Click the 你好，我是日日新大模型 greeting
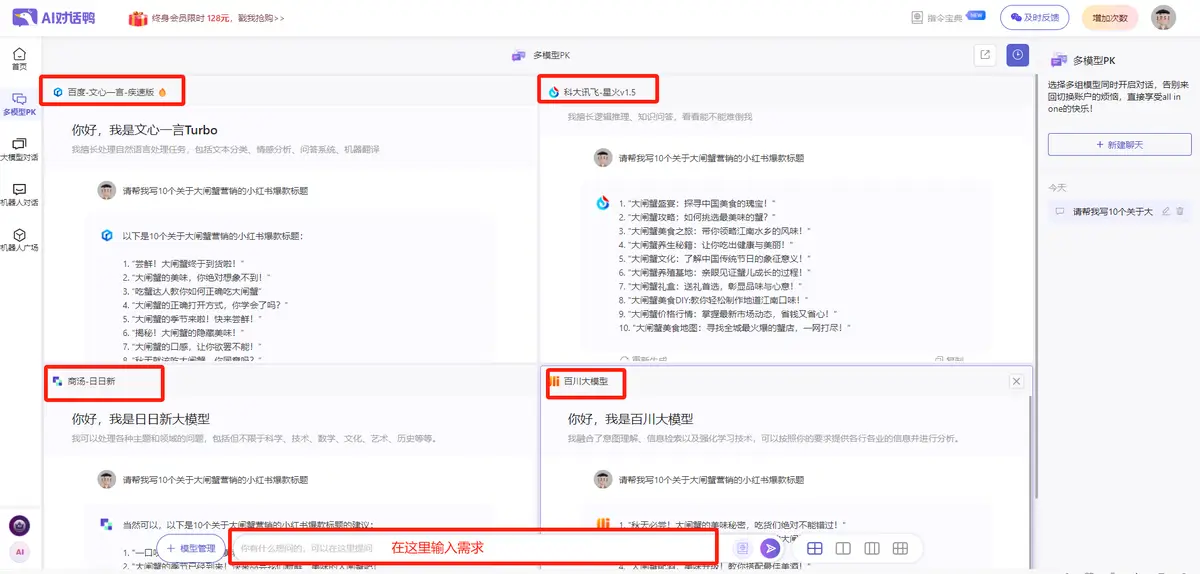This screenshot has width=1200, height=574. 141,419
